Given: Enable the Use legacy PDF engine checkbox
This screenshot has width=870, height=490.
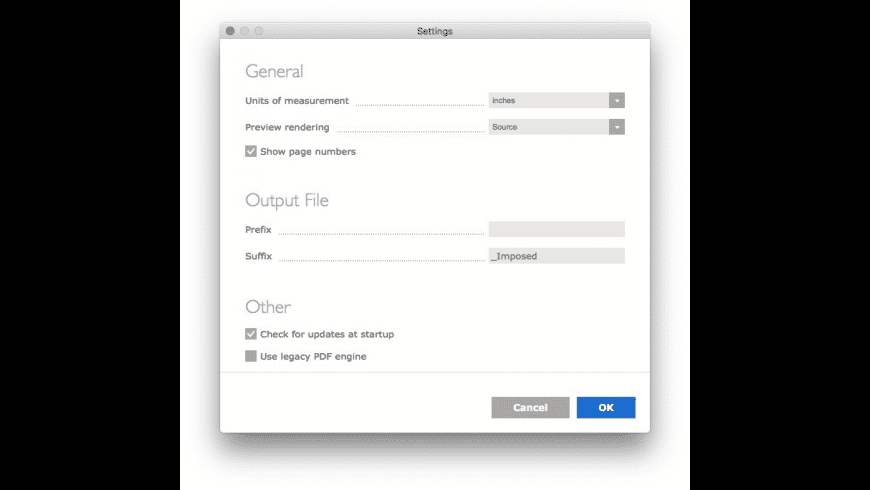Looking at the screenshot, I should pyautogui.click(x=251, y=356).
